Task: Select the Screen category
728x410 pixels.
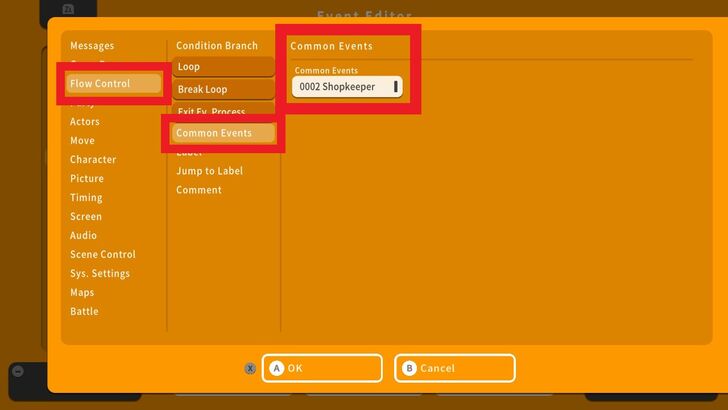Action: 86,217
